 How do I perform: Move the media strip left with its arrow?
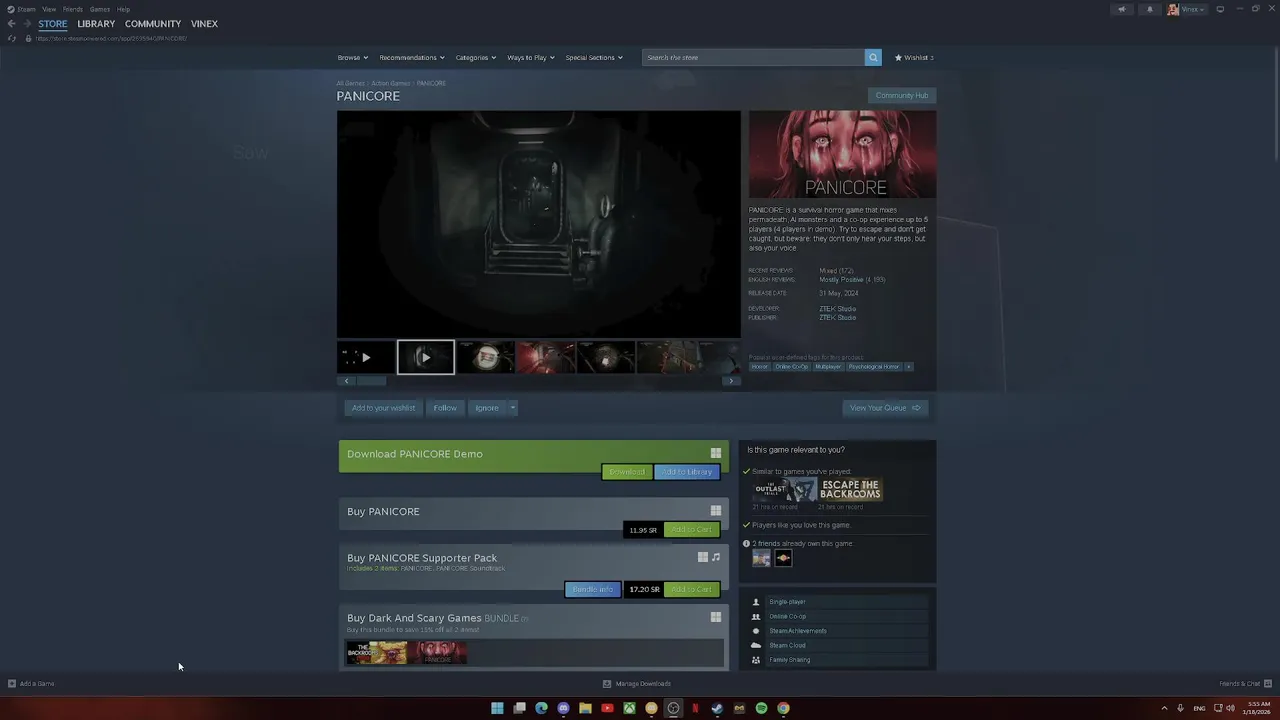coord(346,381)
